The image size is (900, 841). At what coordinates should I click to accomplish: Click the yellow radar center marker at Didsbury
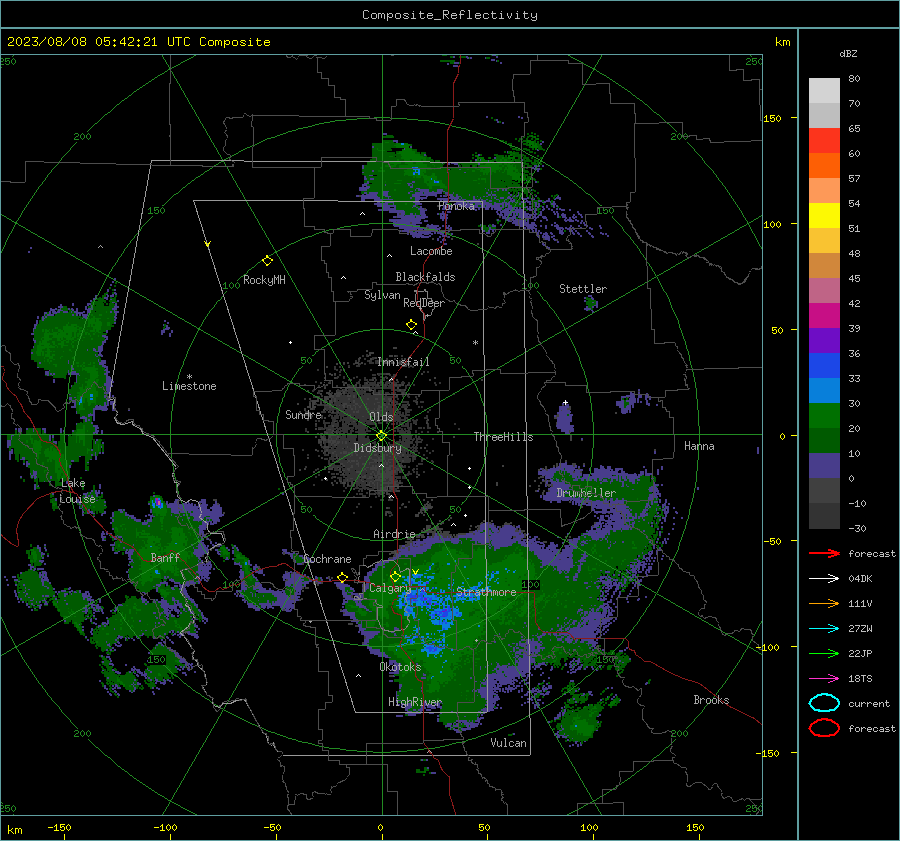point(381,435)
